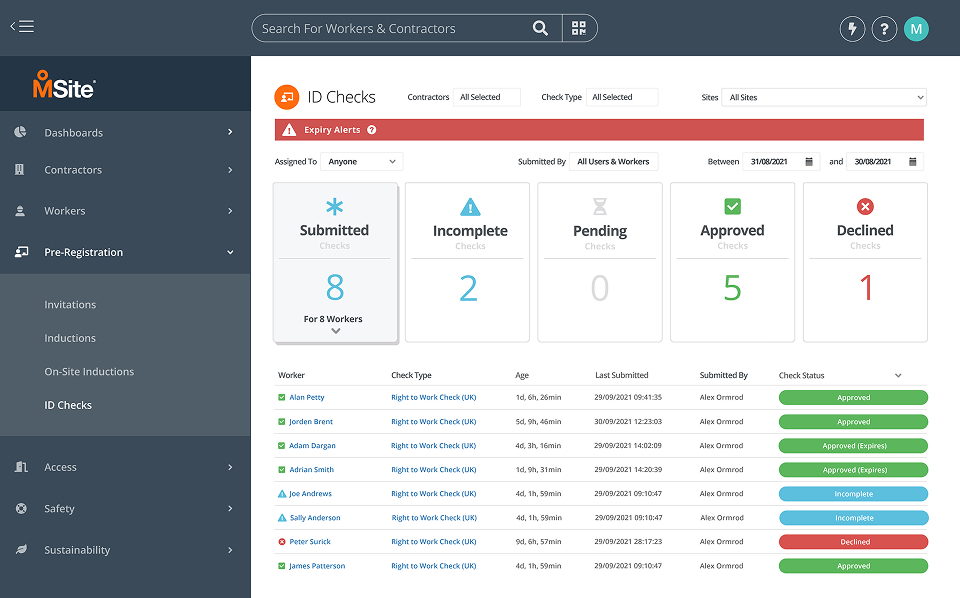
Task: Open the help question mark icon
Action: tap(884, 29)
